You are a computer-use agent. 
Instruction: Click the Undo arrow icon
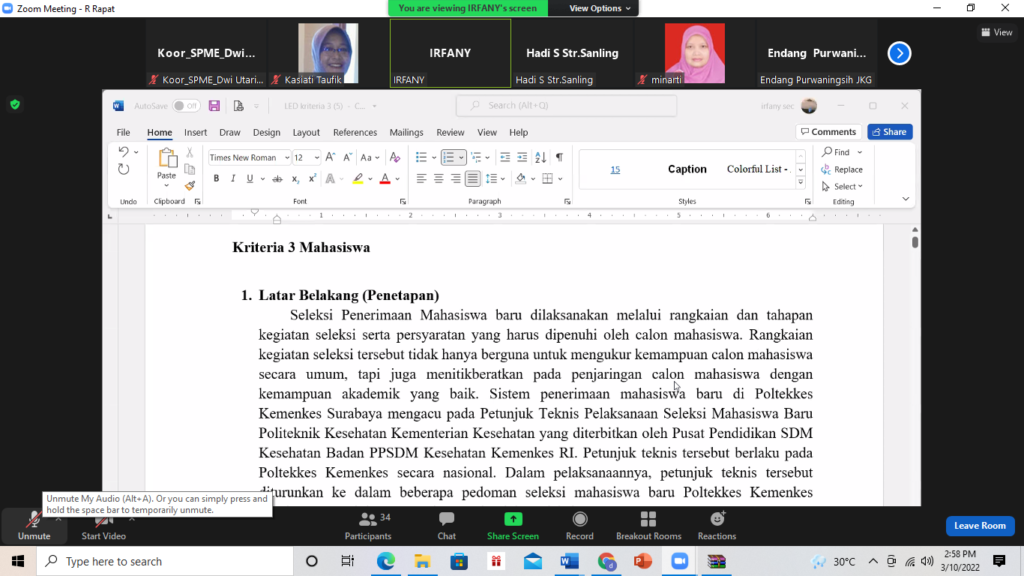click(123, 152)
